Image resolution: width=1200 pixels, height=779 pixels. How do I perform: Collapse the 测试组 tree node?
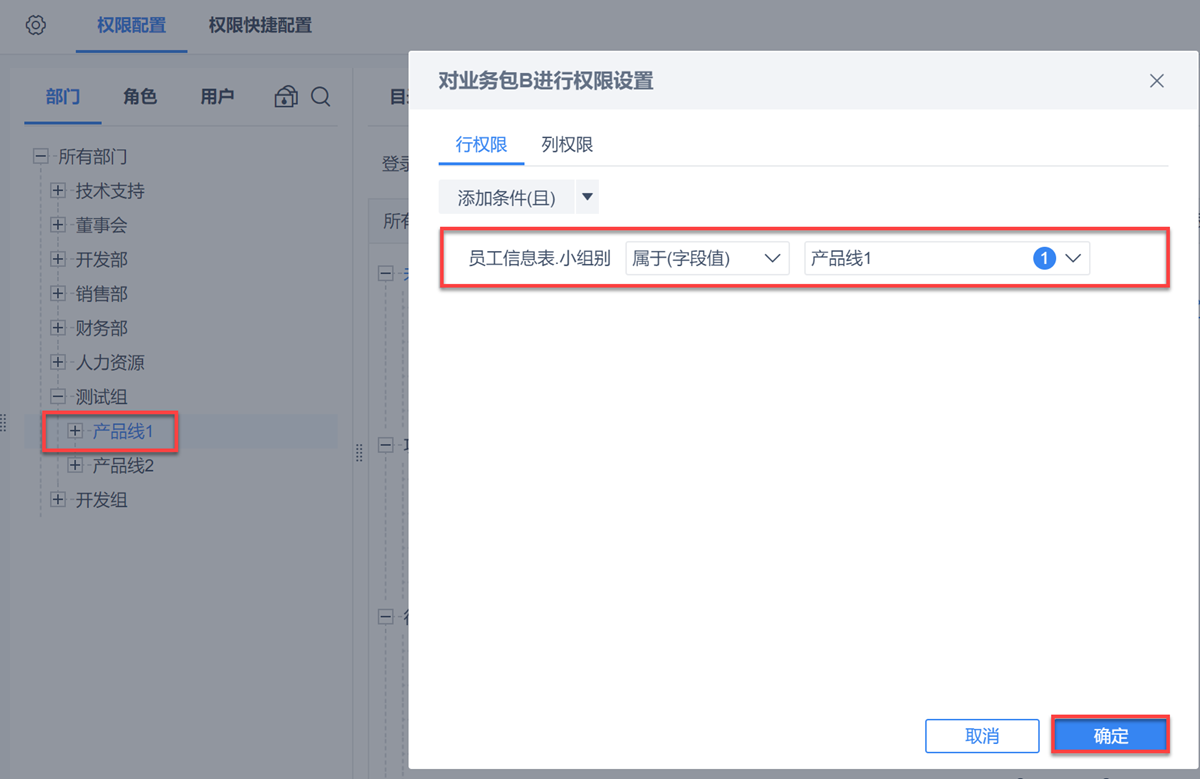tap(58, 397)
